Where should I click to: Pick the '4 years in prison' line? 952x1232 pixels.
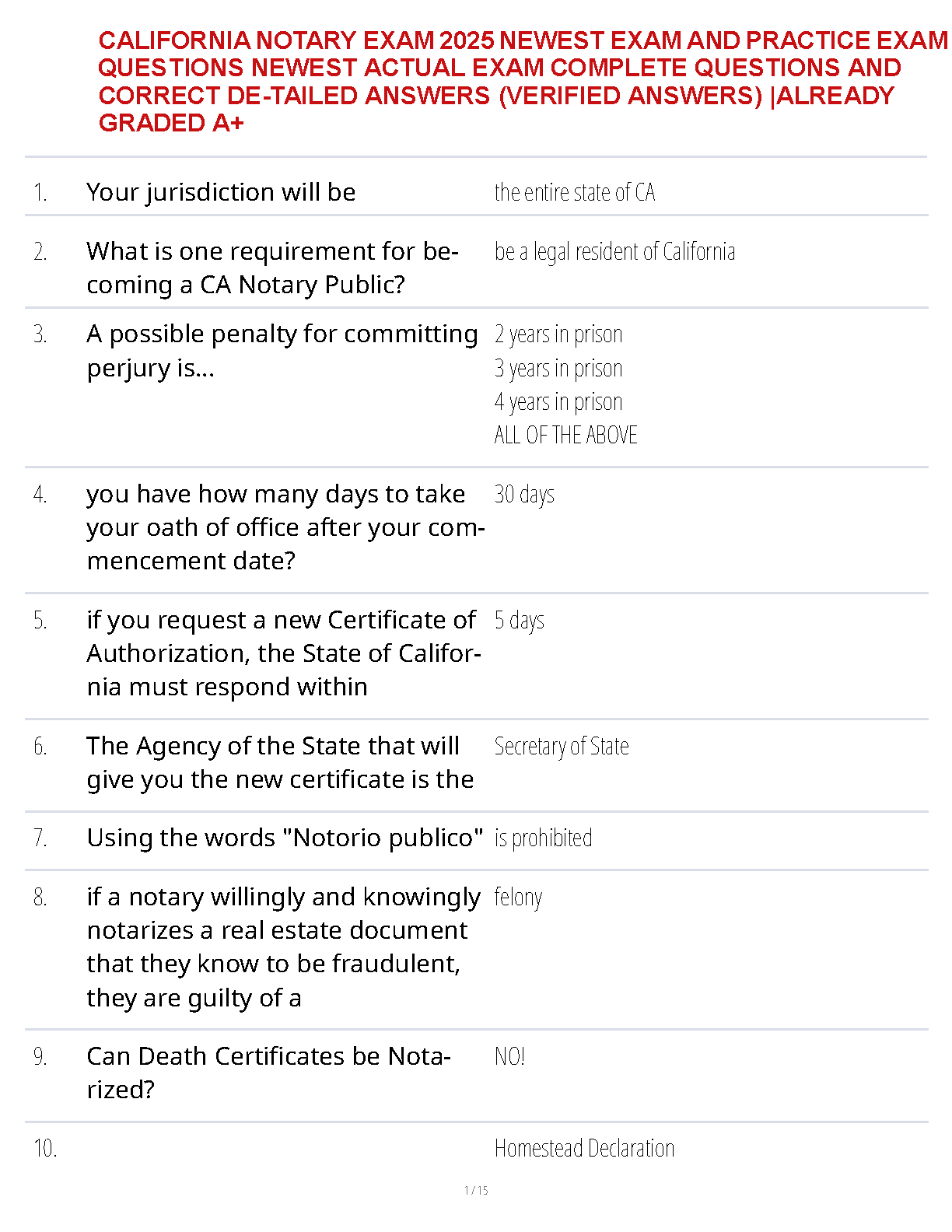point(558,402)
